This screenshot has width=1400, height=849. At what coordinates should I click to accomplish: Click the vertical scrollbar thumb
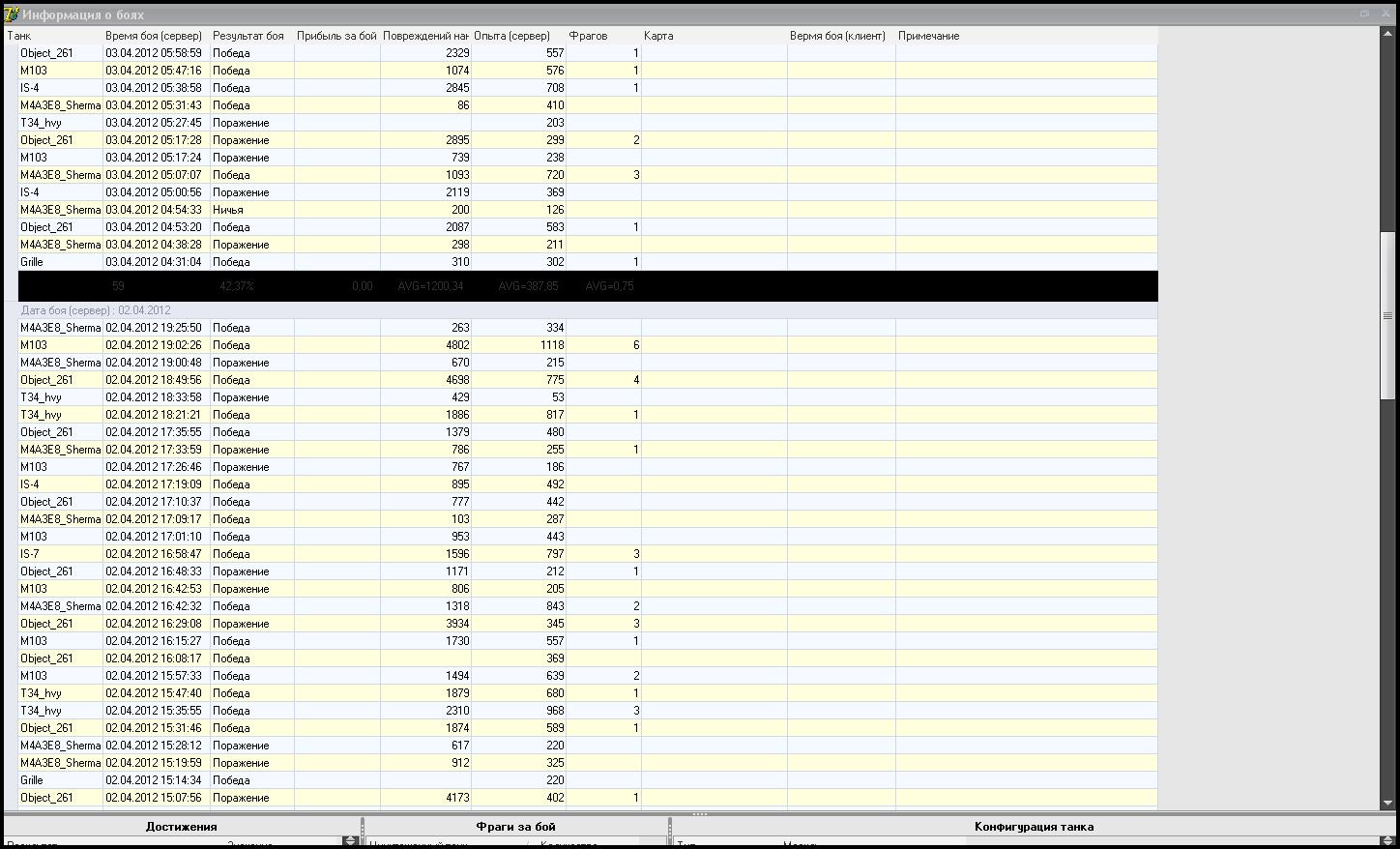pos(1388,314)
